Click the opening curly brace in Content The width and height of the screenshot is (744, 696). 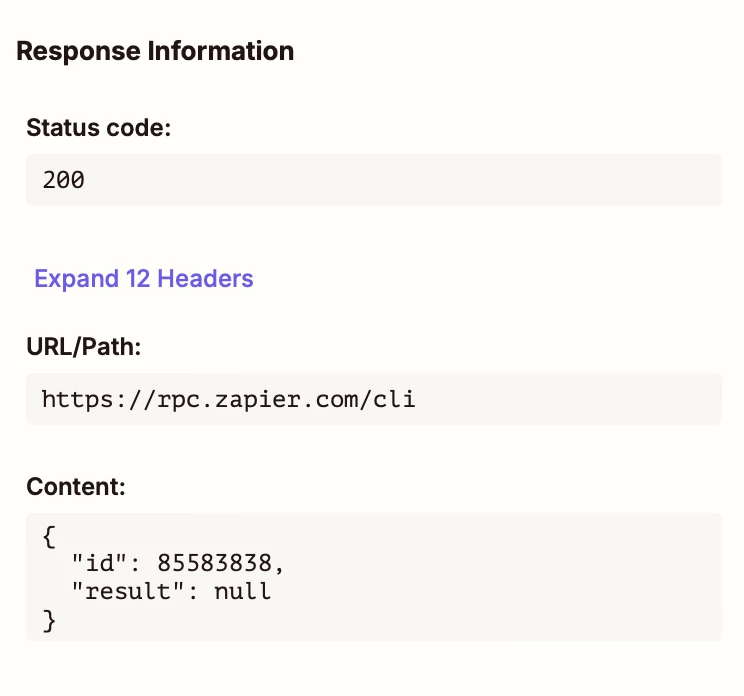(x=49, y=537)
